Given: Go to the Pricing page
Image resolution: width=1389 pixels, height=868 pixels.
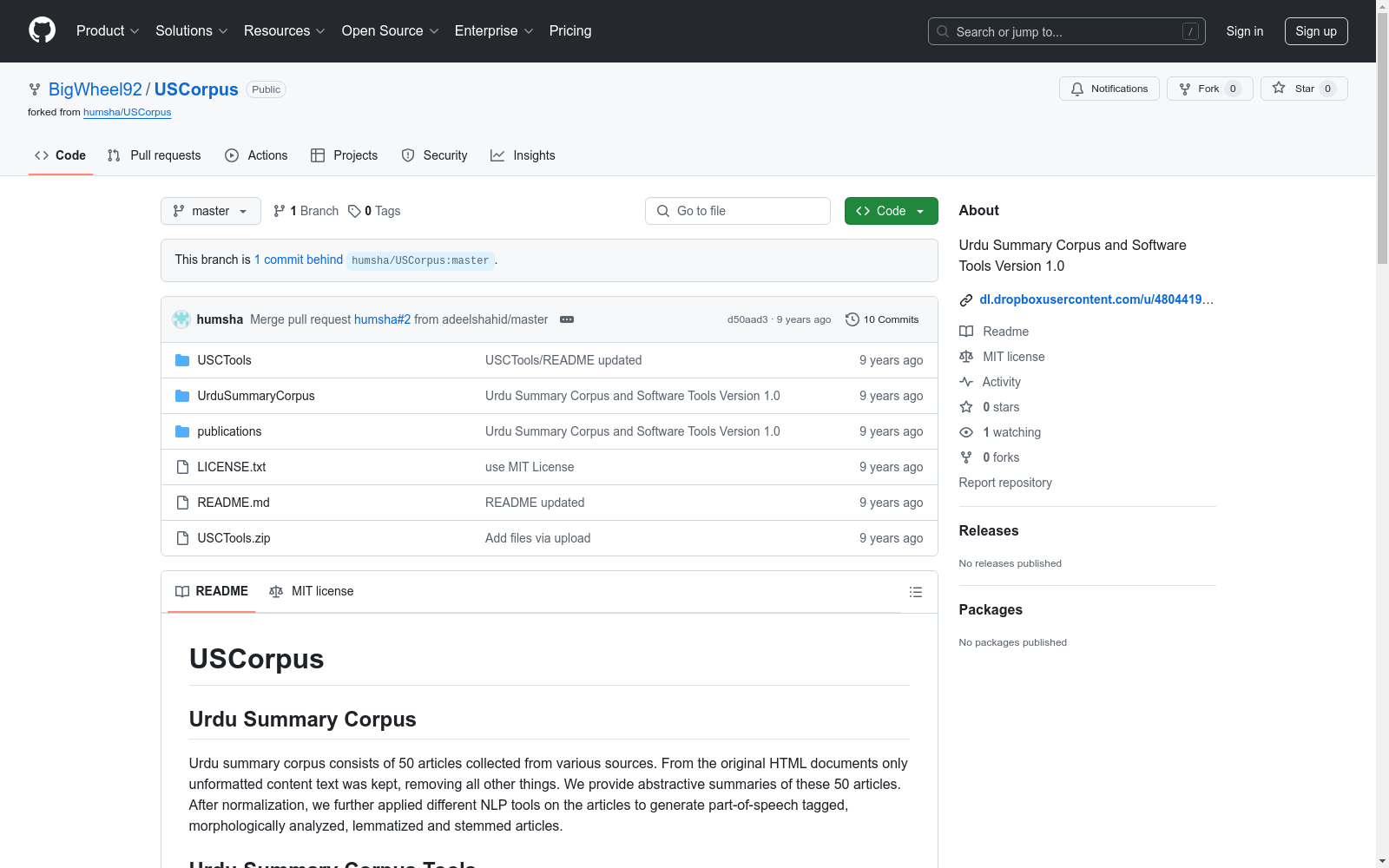Looking at the screenshot, I should tap(569, 31).
